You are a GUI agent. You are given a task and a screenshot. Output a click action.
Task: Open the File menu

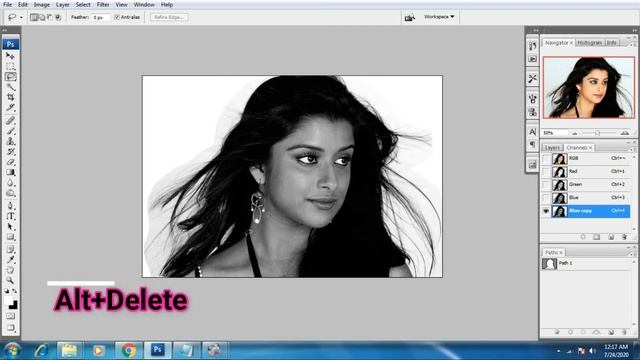7,4
